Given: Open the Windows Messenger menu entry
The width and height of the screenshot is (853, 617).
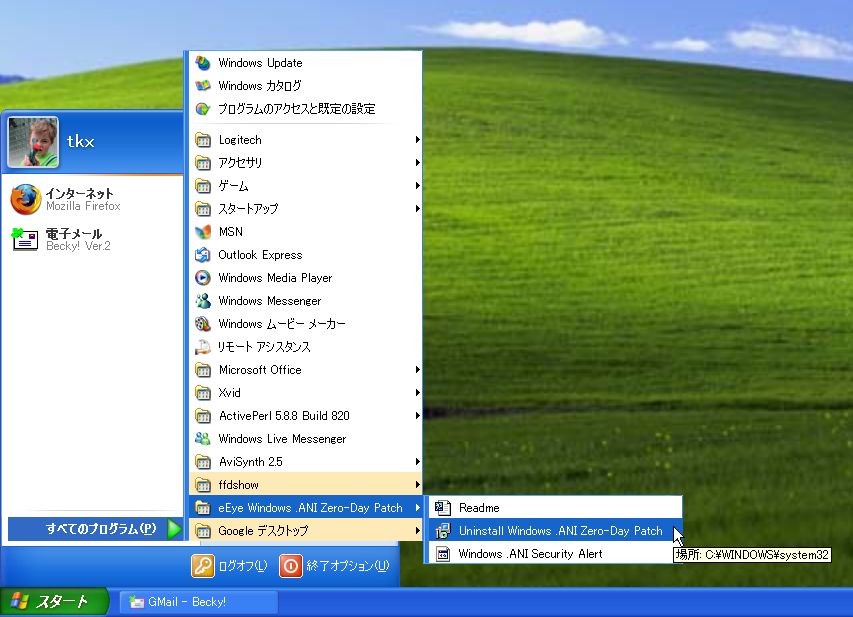Looking at the screenshot, I should pyautogui.click(x=306, y=301).
